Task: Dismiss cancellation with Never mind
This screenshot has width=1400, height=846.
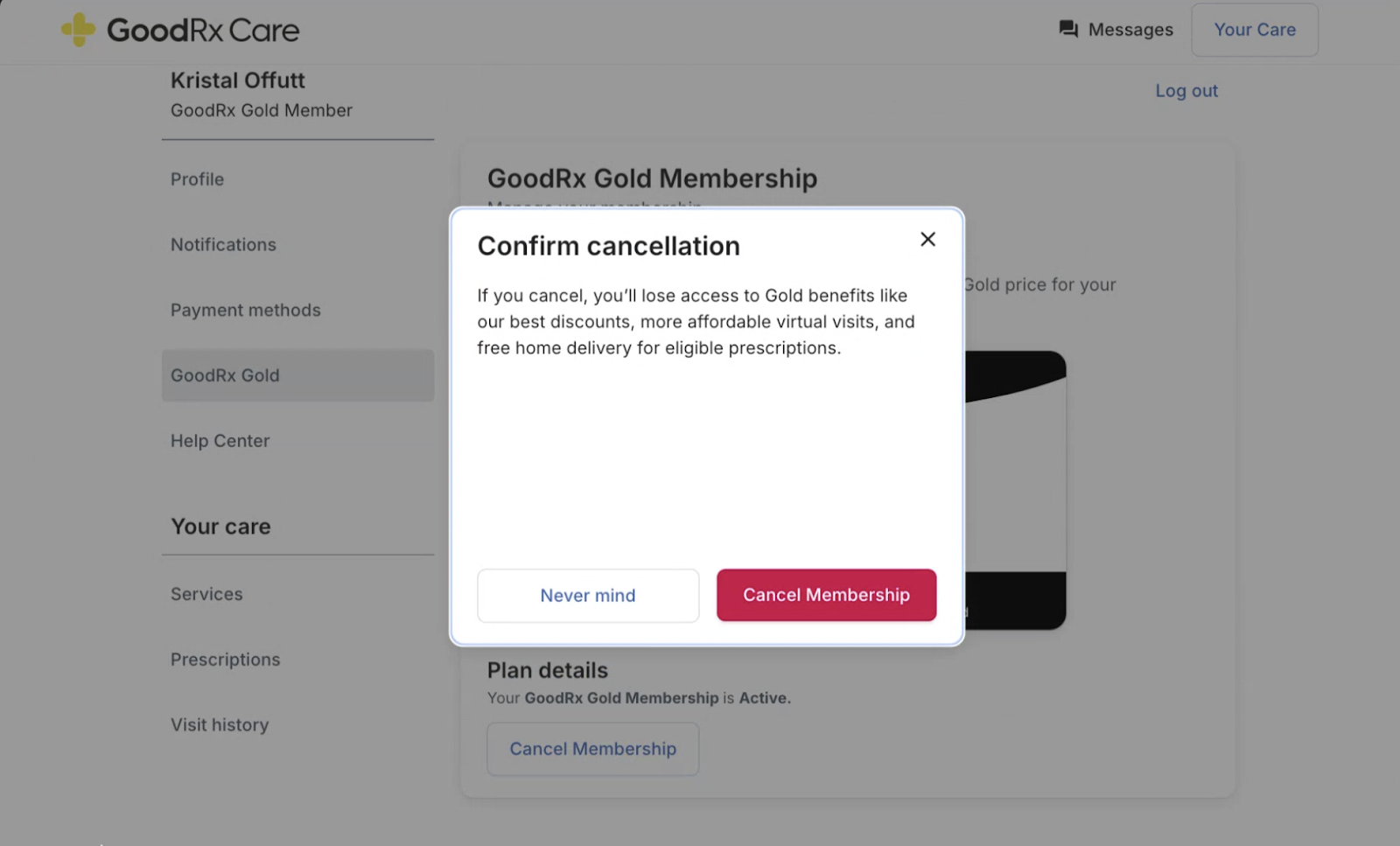Action: click(x=587, y=595)
